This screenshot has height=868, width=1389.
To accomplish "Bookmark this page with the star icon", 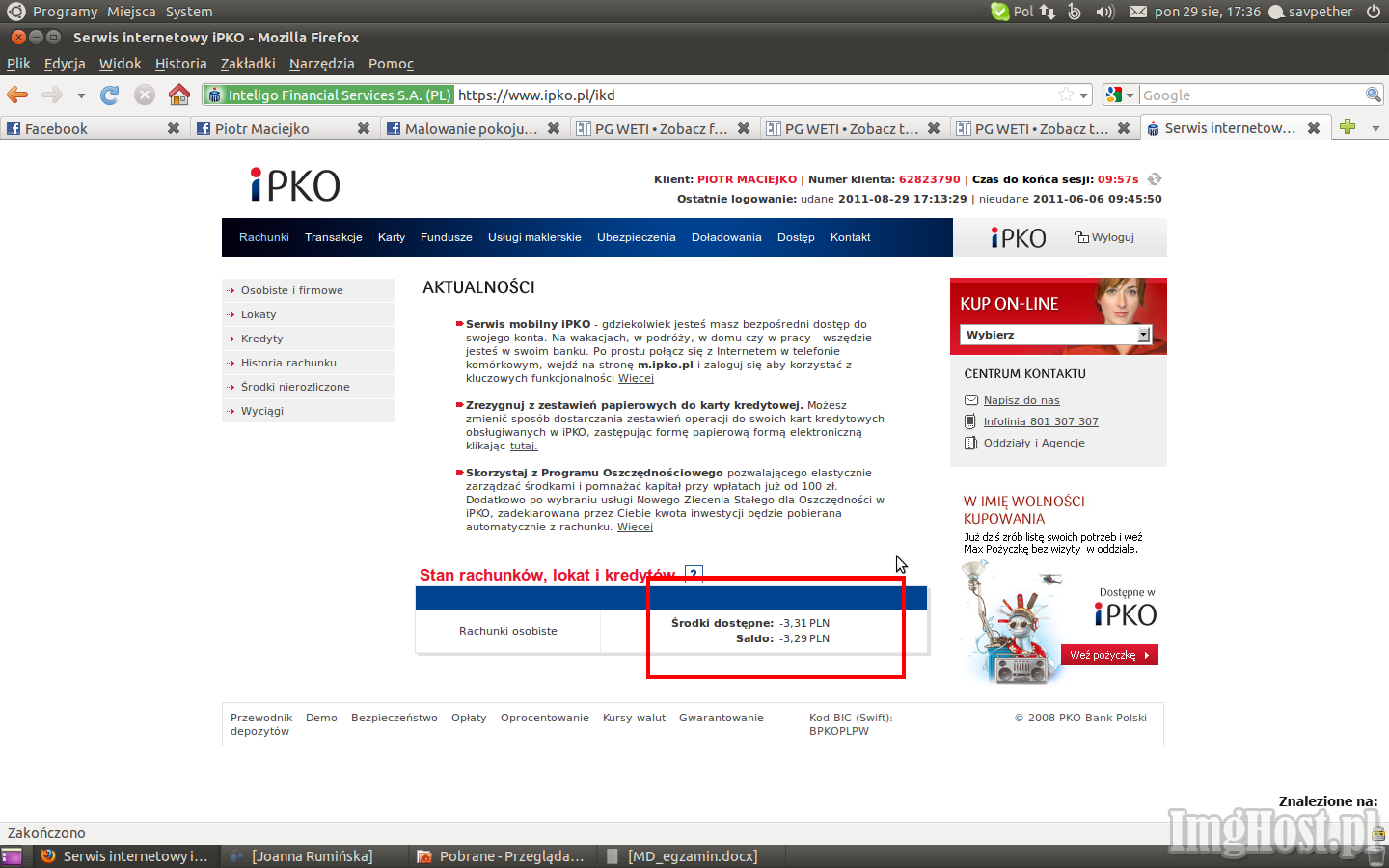I will (x=1066, y=95).
